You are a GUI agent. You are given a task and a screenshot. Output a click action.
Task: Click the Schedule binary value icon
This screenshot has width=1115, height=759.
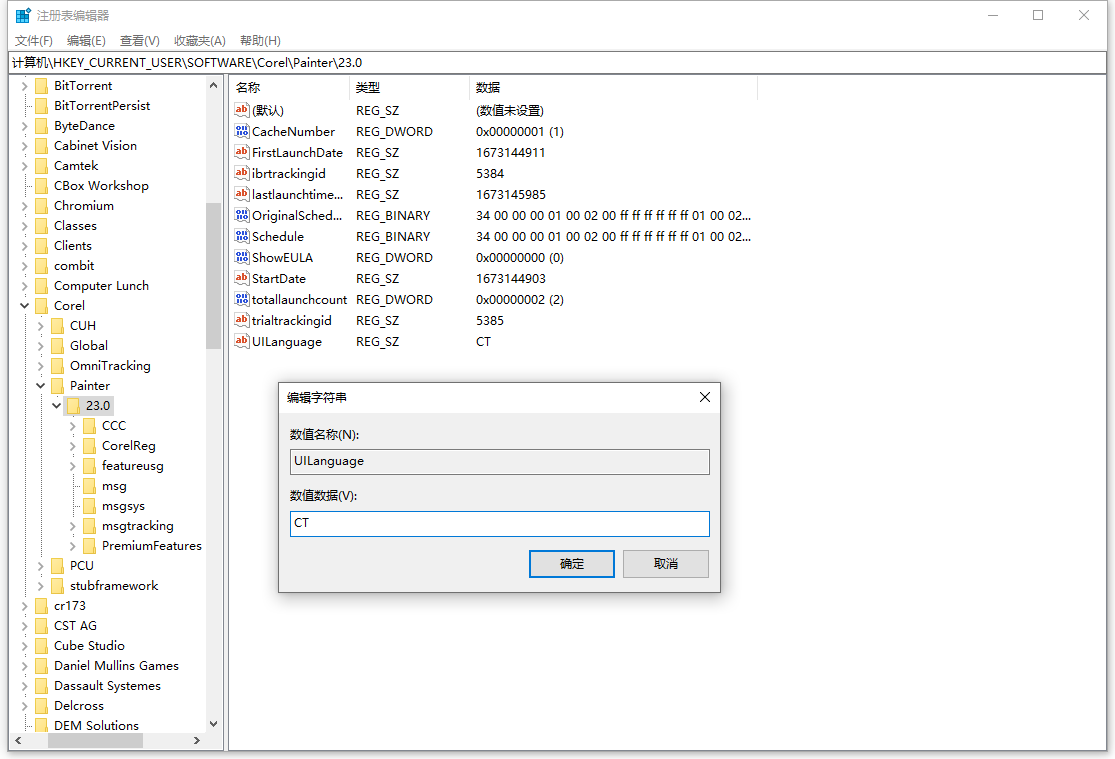coord(242,236)
